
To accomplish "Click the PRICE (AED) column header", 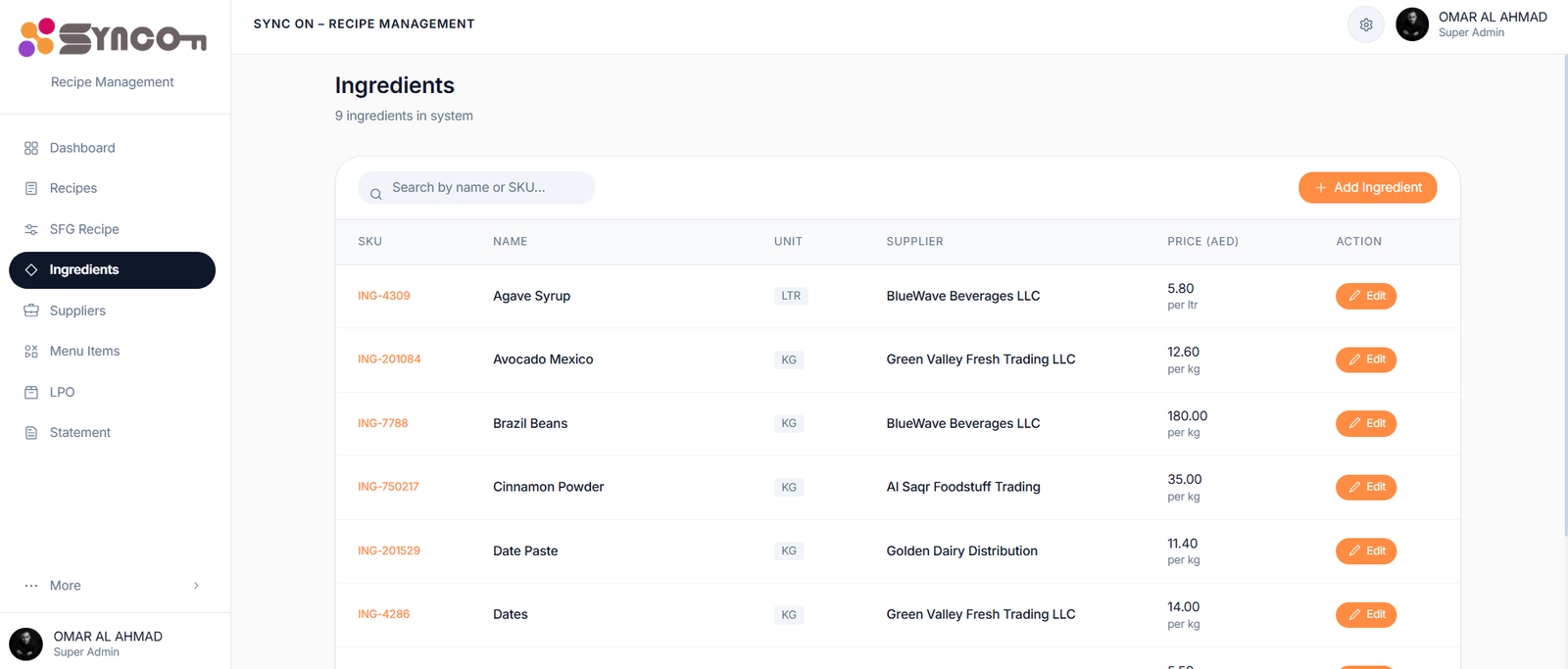I will click(x=1202, y=241).
